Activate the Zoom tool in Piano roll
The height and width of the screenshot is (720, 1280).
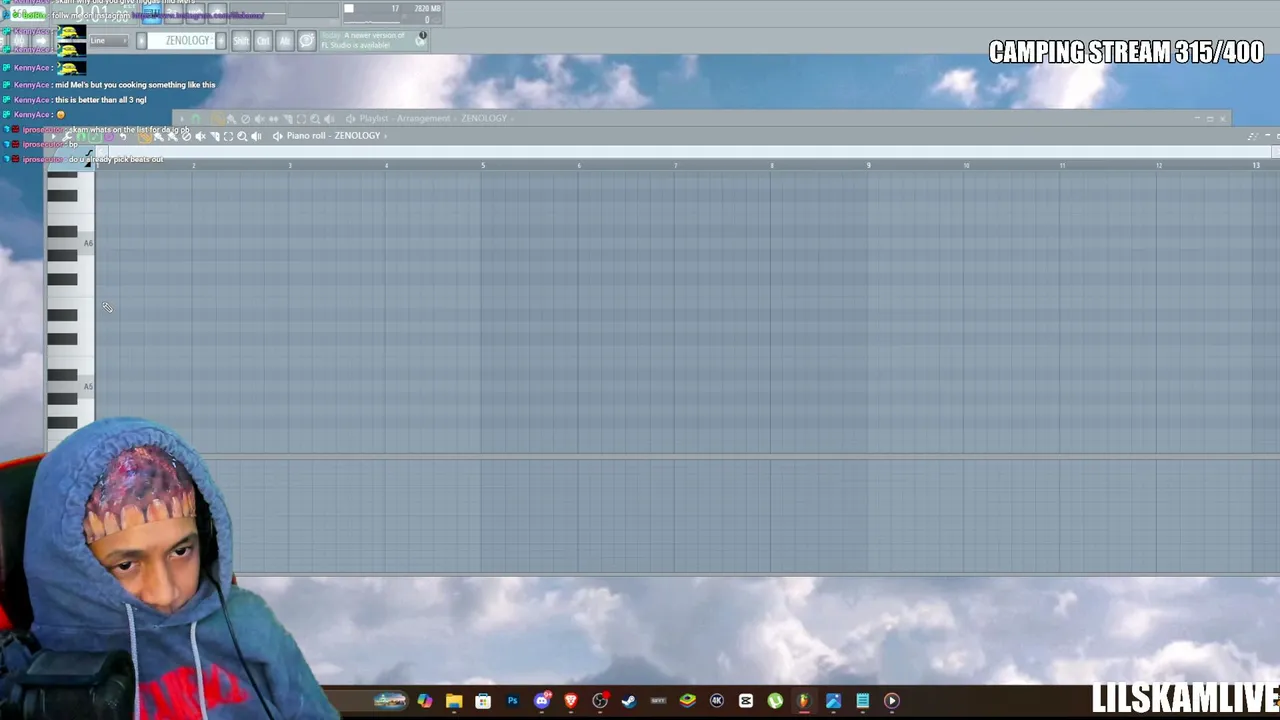(x=242, y=136)
